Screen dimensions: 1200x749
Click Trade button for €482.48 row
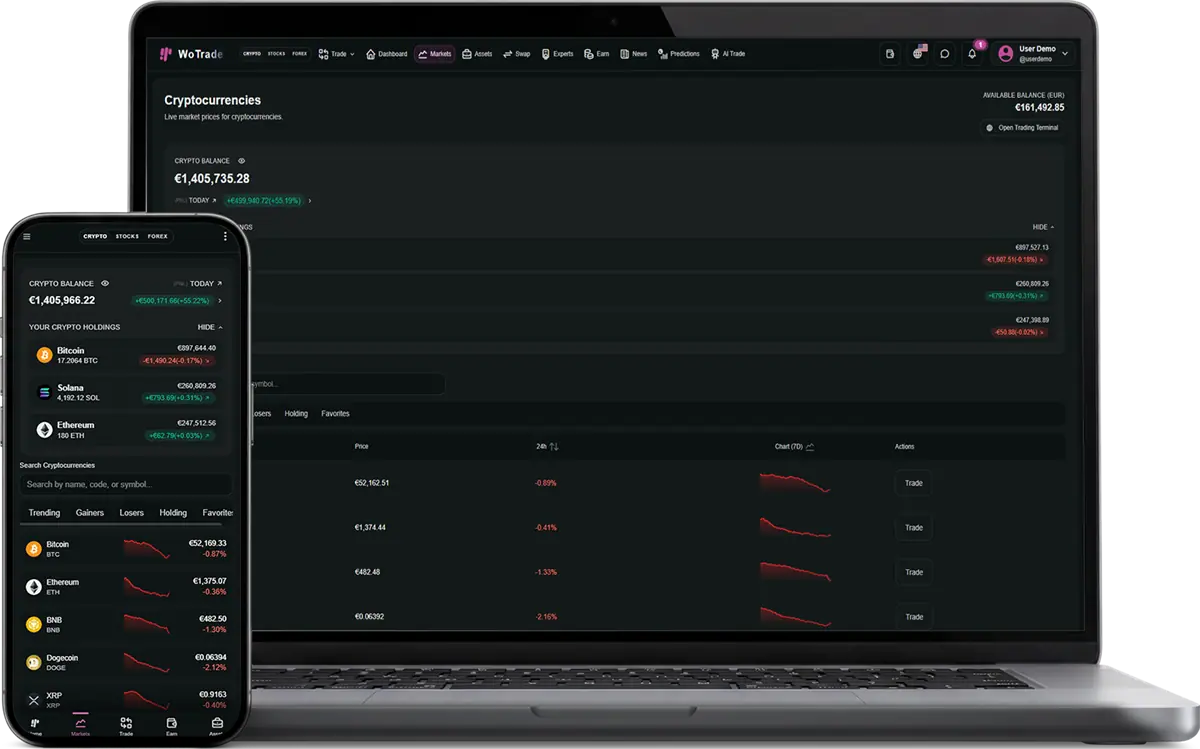pyautogui.click(x=914, y=572)
